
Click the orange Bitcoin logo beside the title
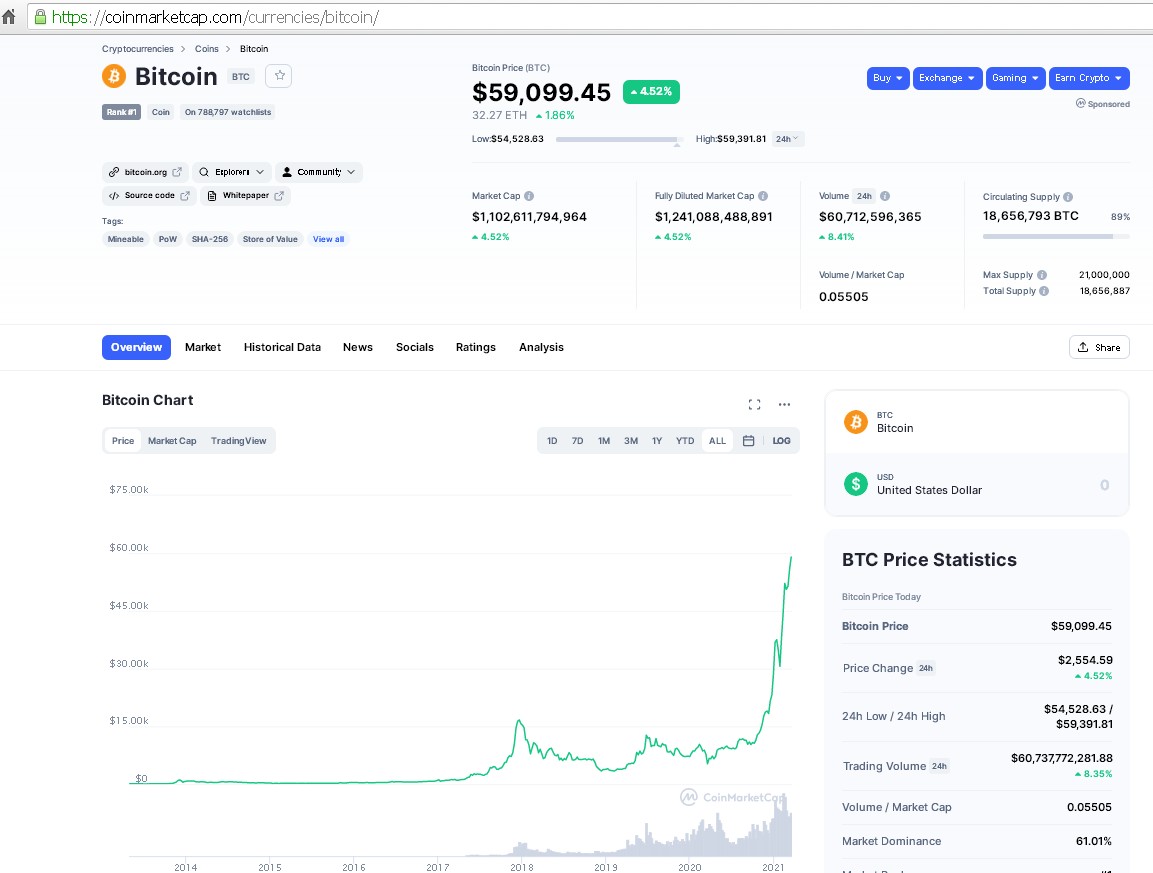(114, 76)
